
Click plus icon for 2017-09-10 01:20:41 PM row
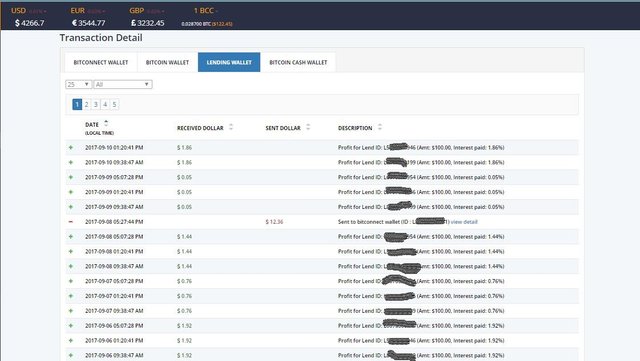point(71,147)
